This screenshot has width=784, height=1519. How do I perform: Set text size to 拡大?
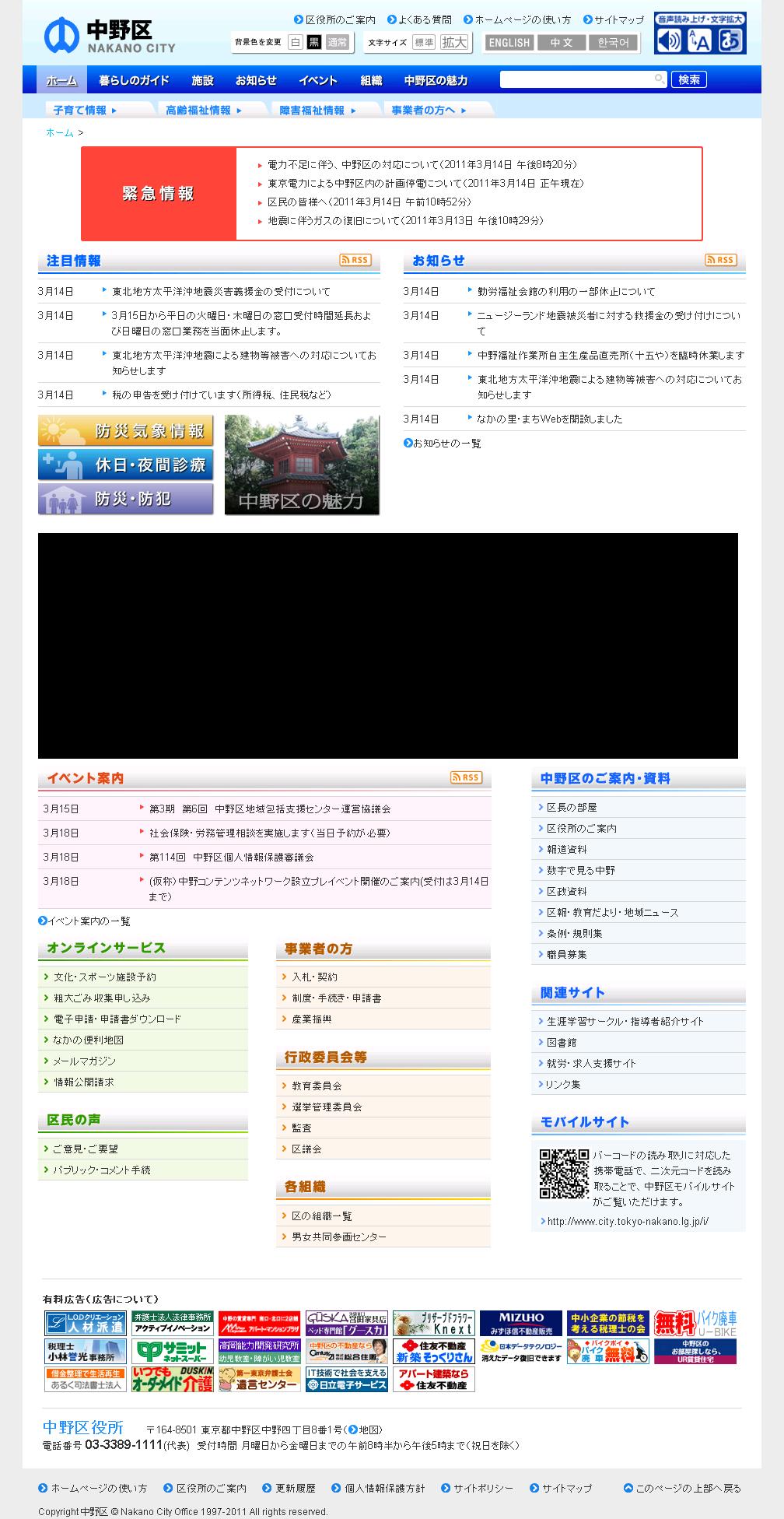pyautogui.click(x=454, y=42)
